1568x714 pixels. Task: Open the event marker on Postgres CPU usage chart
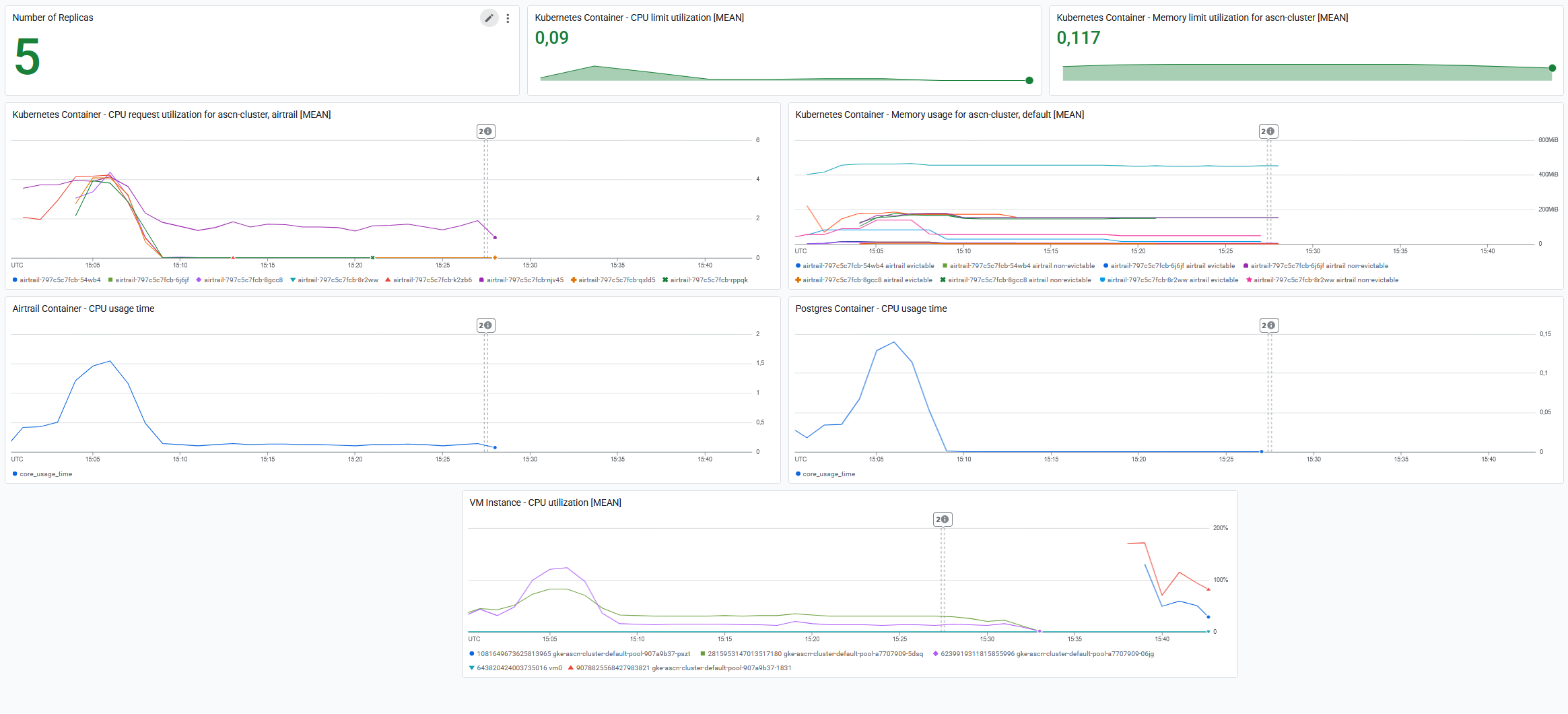pos(1268,325)
